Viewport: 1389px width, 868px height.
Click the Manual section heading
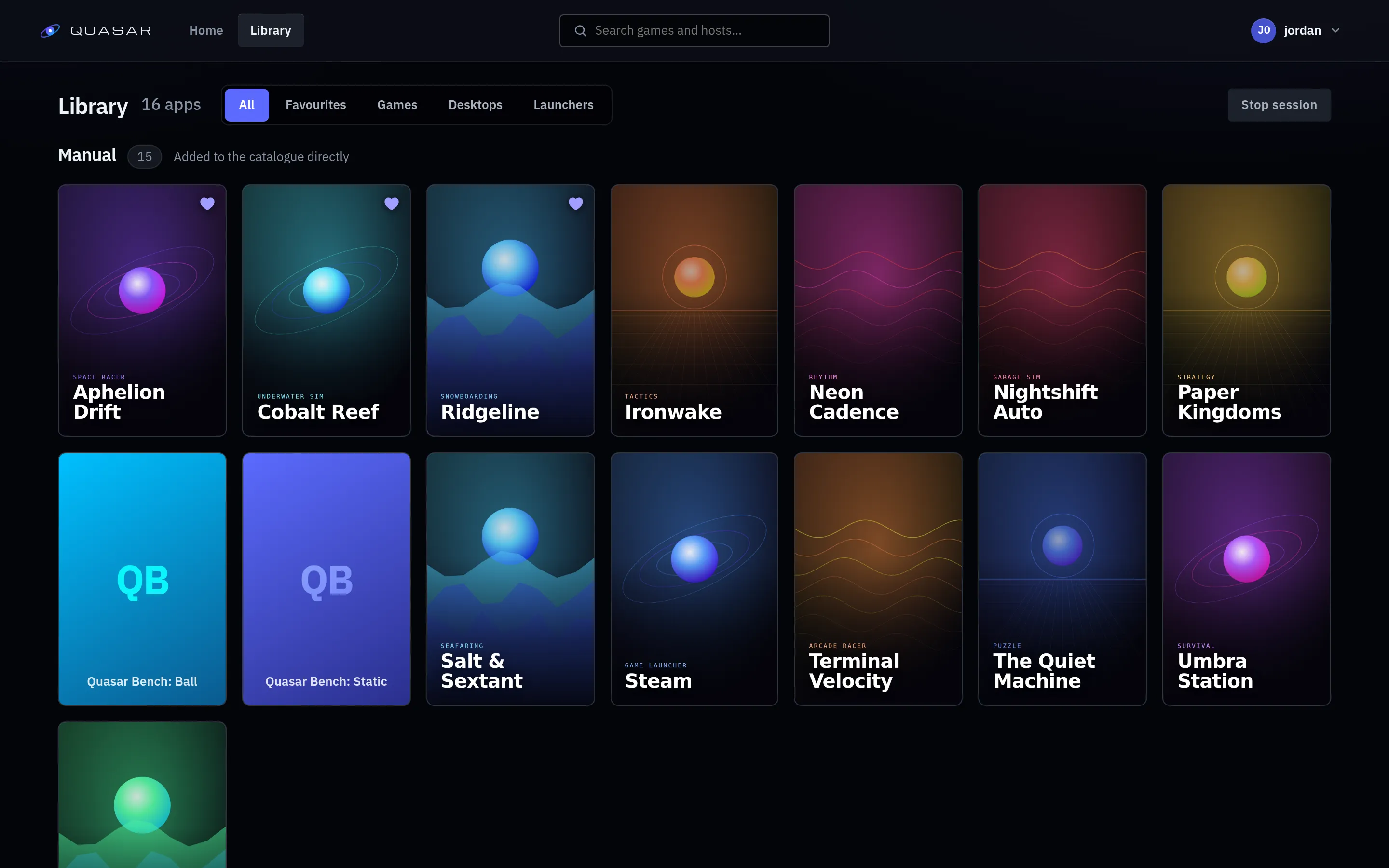(x=87, y=155)
